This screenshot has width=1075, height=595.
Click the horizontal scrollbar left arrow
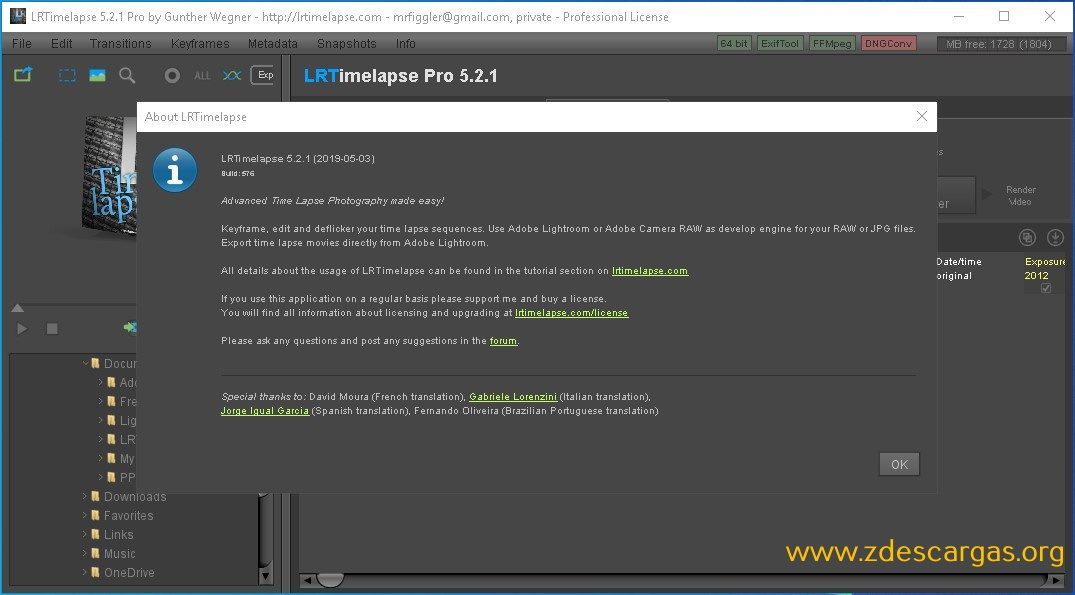[308, 581]
